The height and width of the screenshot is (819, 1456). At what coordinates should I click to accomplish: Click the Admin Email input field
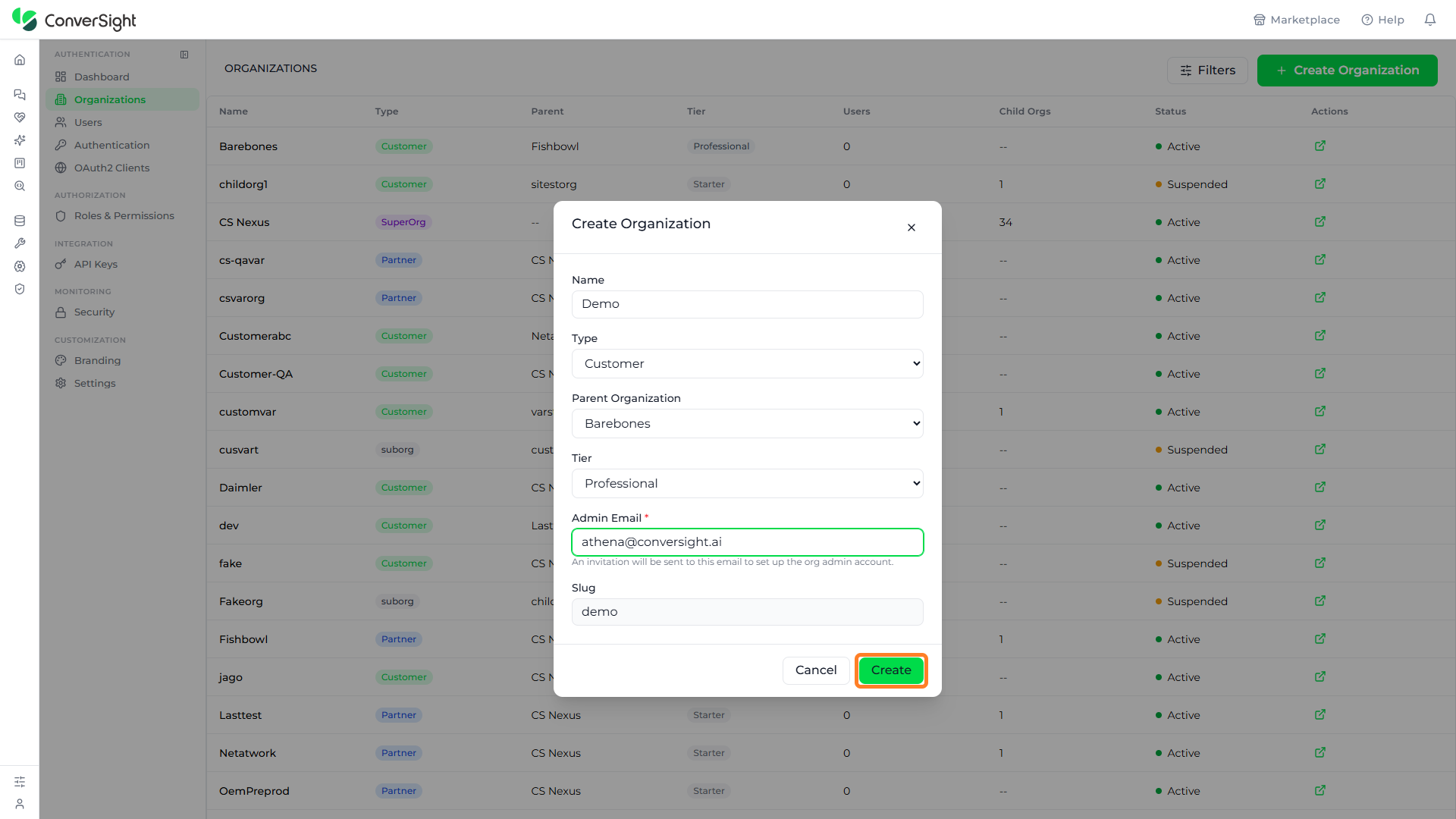point(748,542)
